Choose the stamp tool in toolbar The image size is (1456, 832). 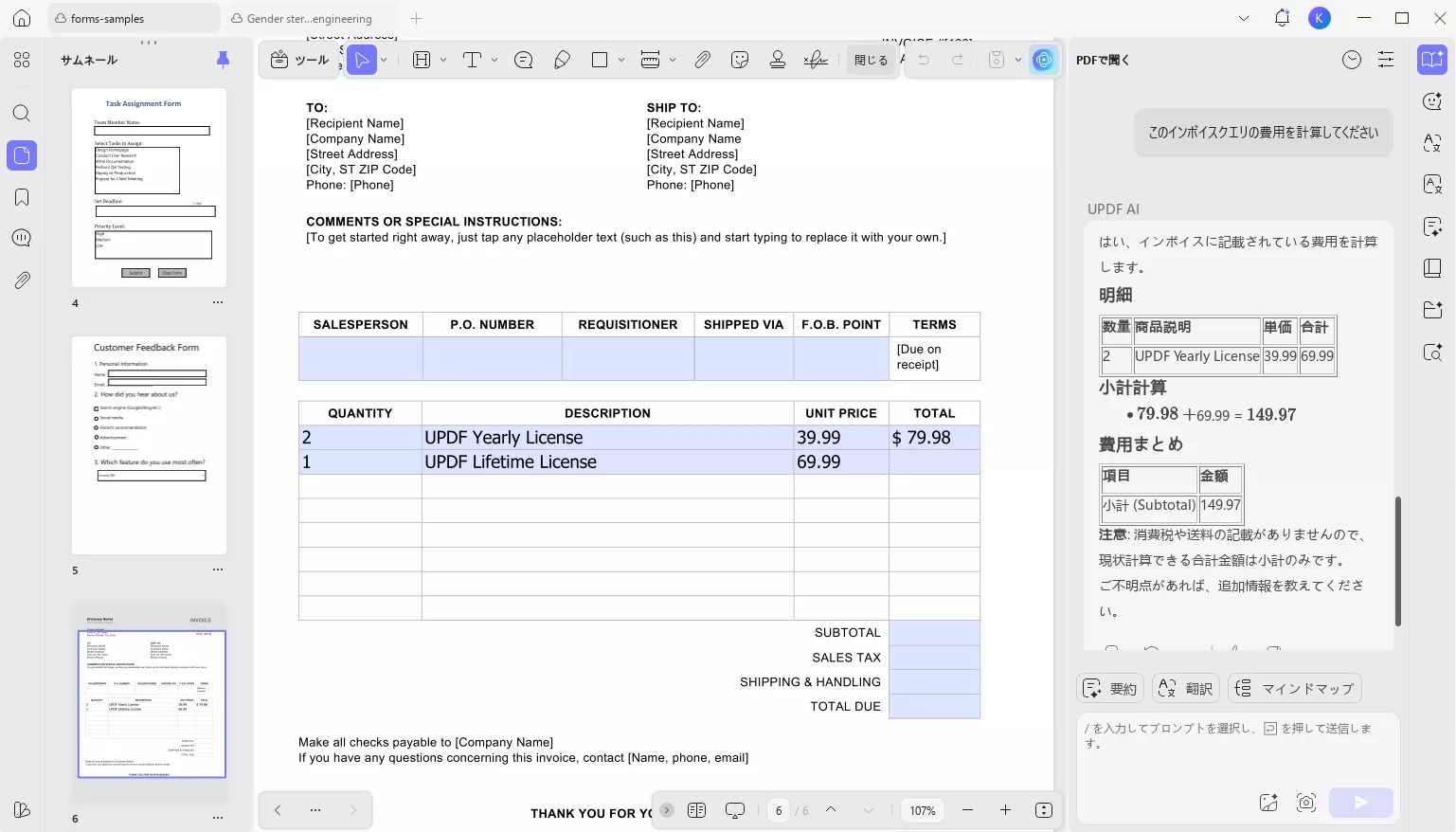coord(778,60)
